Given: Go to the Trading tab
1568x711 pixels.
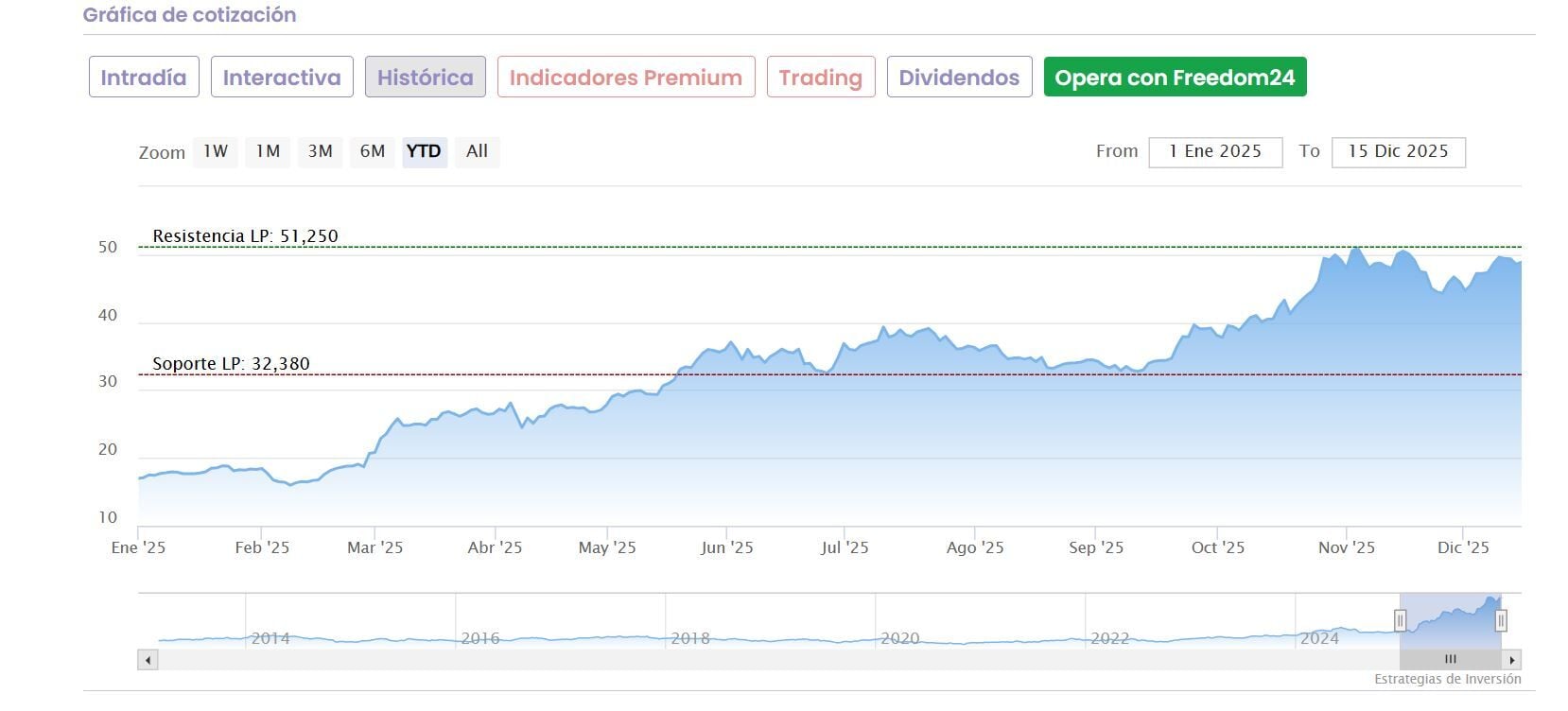Looking at the screenshot, I should tap(821, 78).
